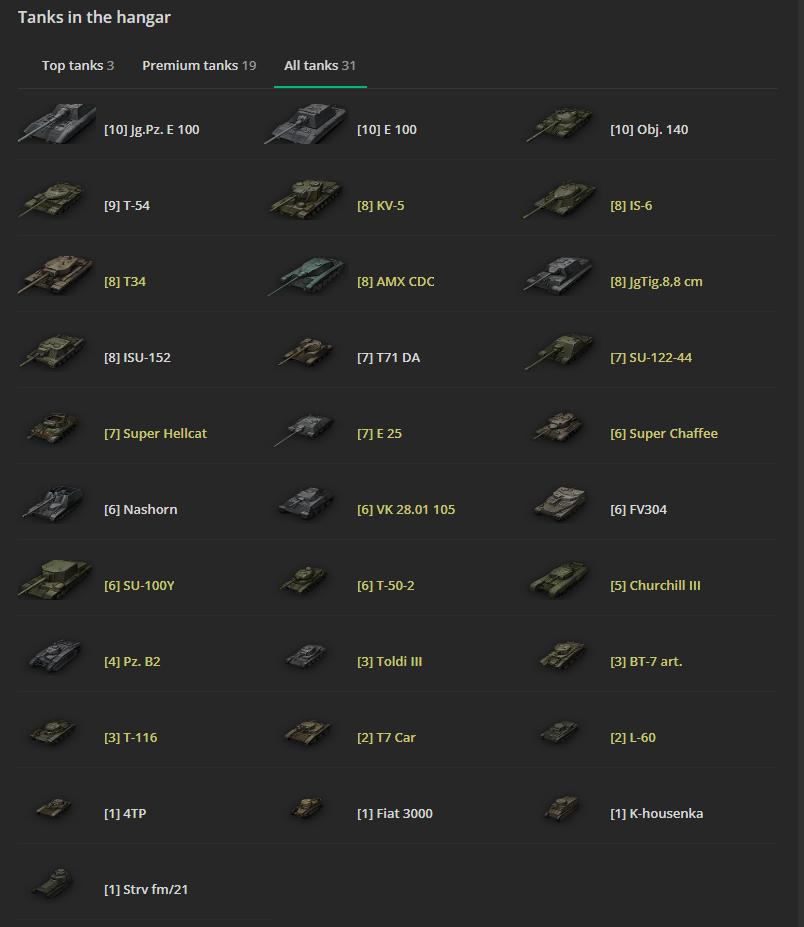Select the All tanks tab
The height and width of the screenshot is (927, 804).
320,66
